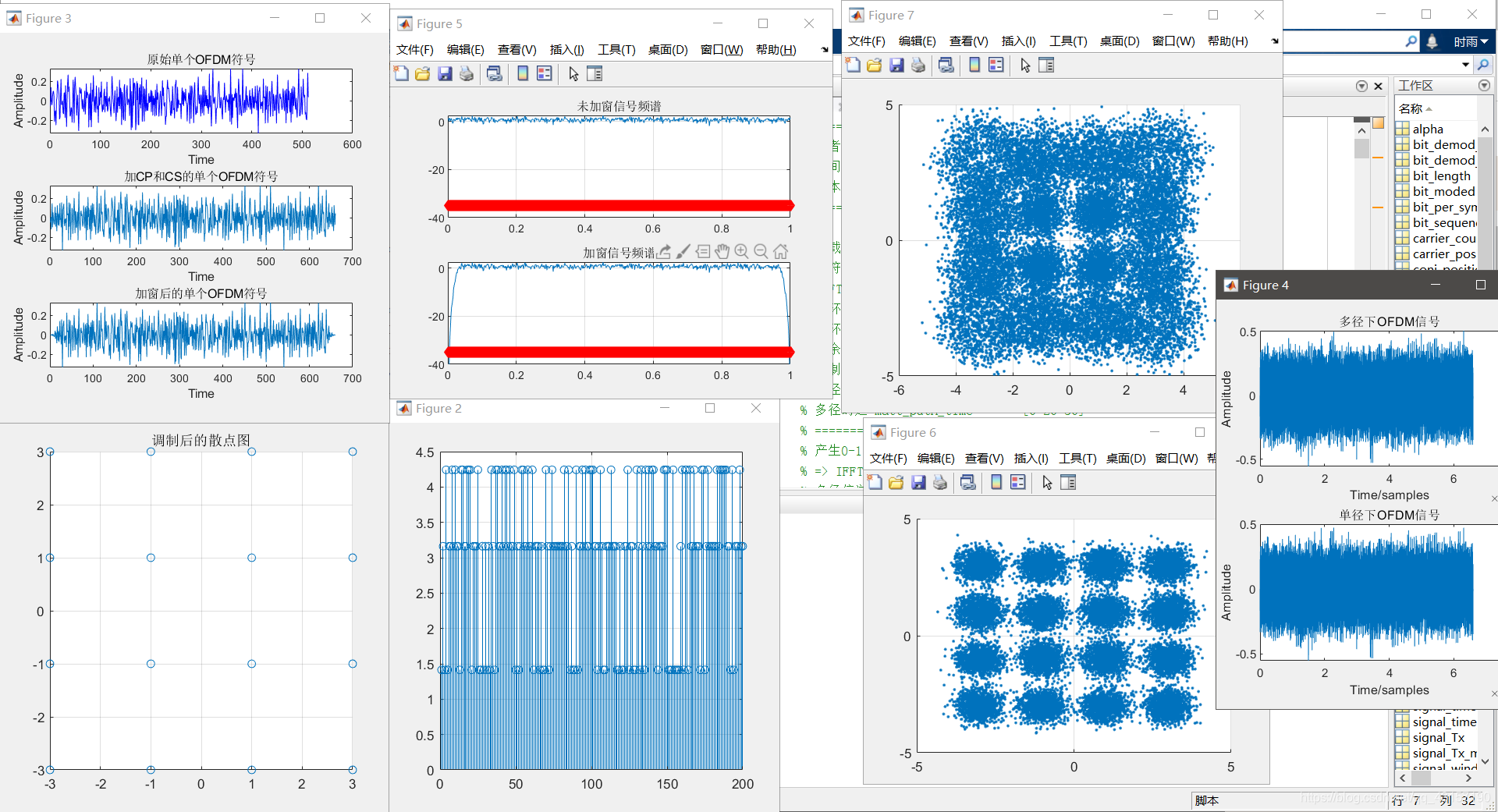Click Open File icon in Figure 6 toolbar
The width and height of the screenshot is (1498, 812).
pos(896,482)
